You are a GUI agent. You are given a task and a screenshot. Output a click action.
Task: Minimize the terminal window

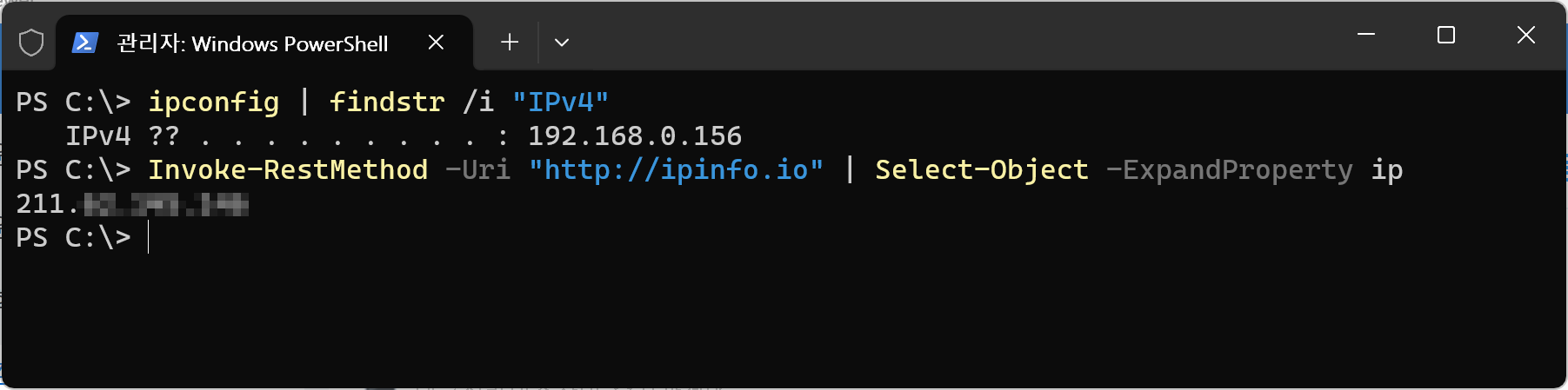click(x=1366, y=35)
